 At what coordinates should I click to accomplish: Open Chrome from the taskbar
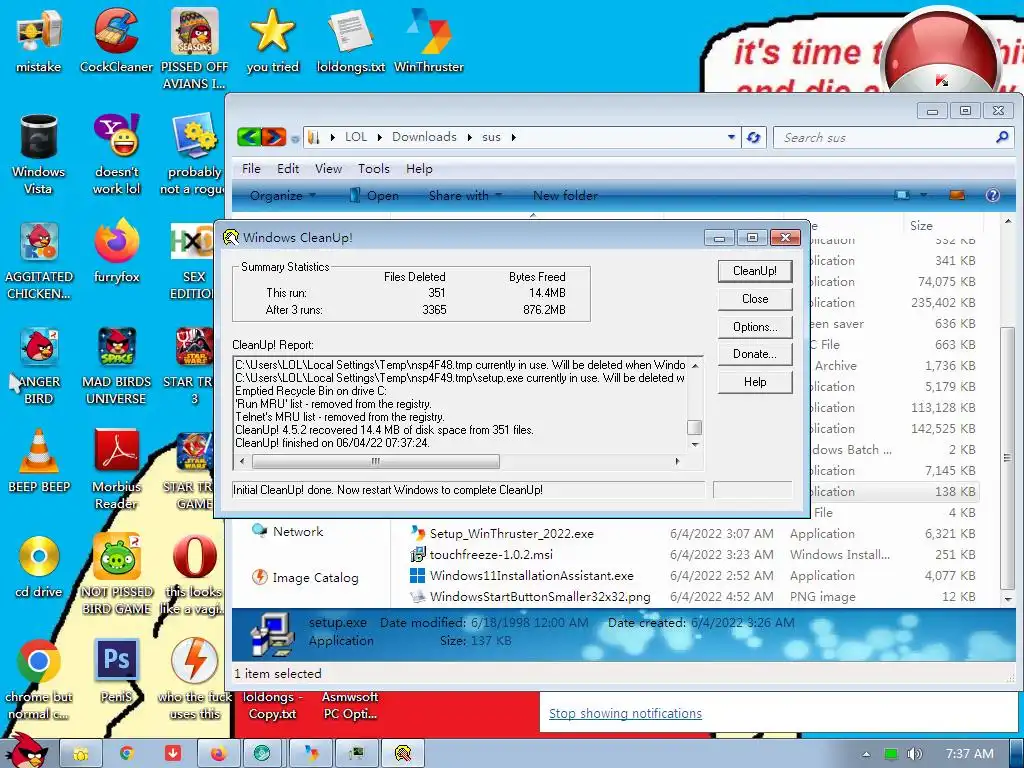127,754
